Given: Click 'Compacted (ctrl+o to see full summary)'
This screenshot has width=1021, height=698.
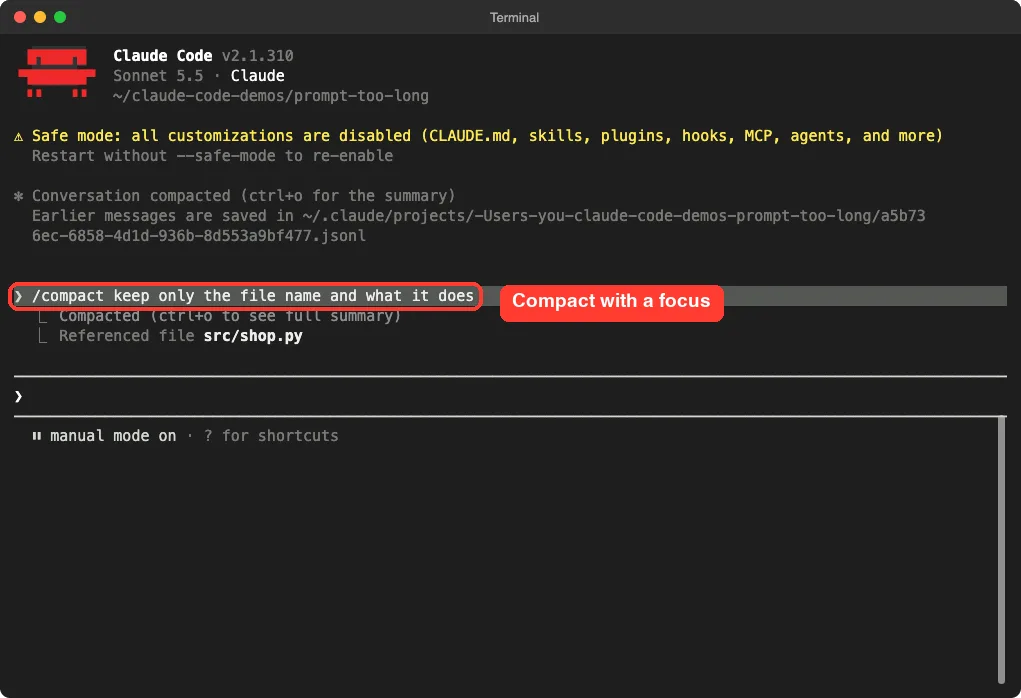Looking at the screenshot, I should click(x=230, y=316).
